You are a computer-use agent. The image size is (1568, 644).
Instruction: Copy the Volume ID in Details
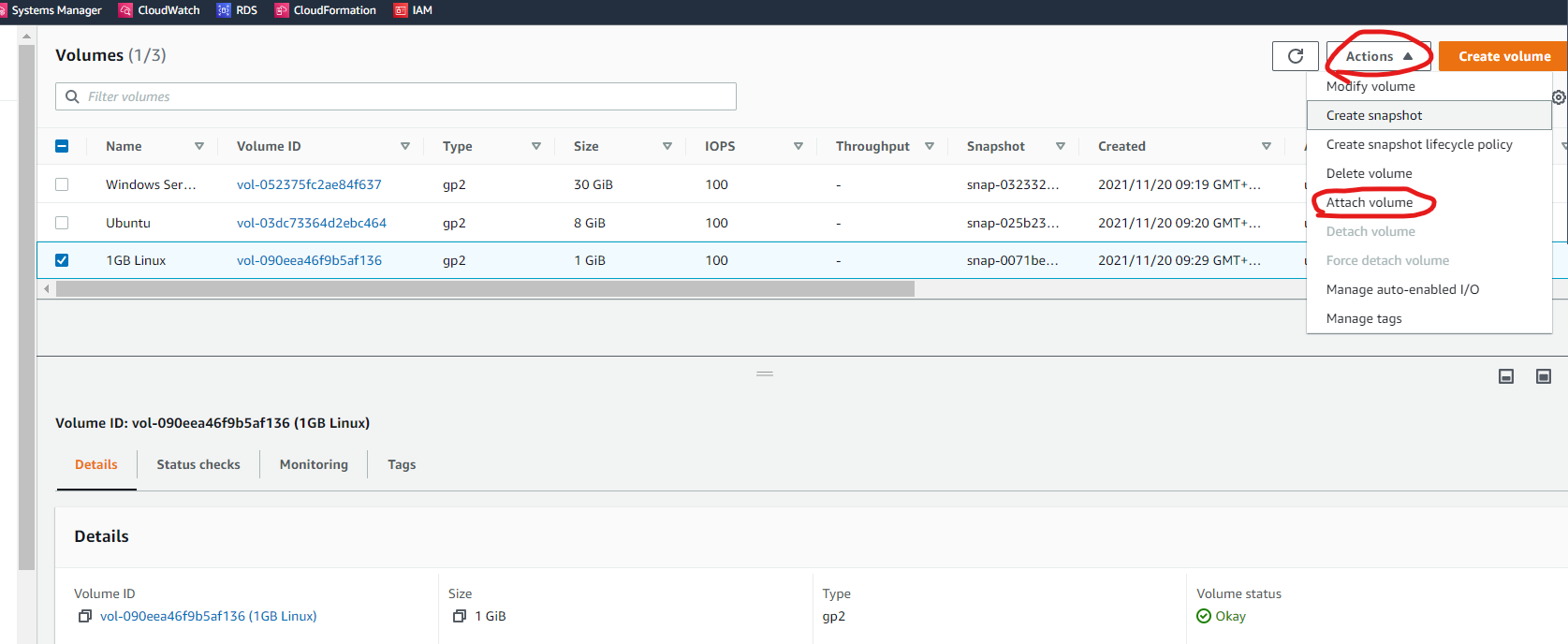click(85, 616)
